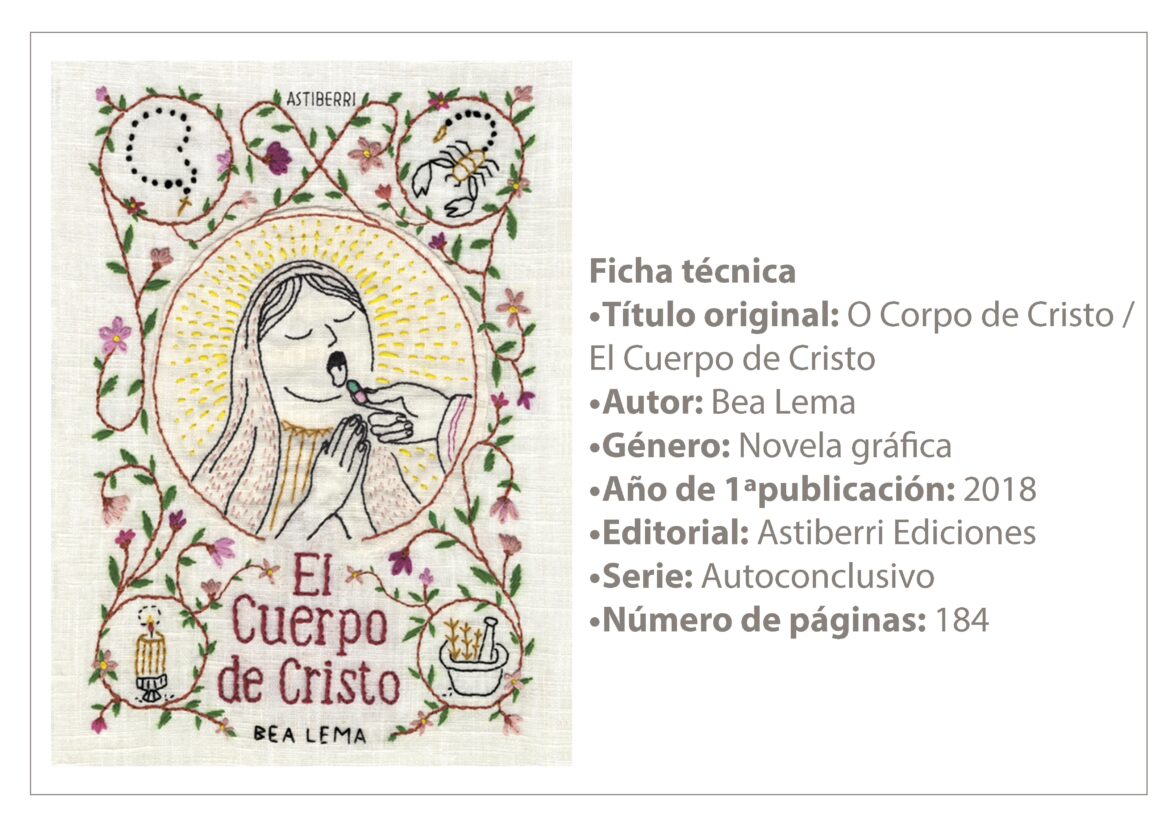Click the Ficha técnica heading
Viewport: 1170px width, 827px height.
[692, 271]
